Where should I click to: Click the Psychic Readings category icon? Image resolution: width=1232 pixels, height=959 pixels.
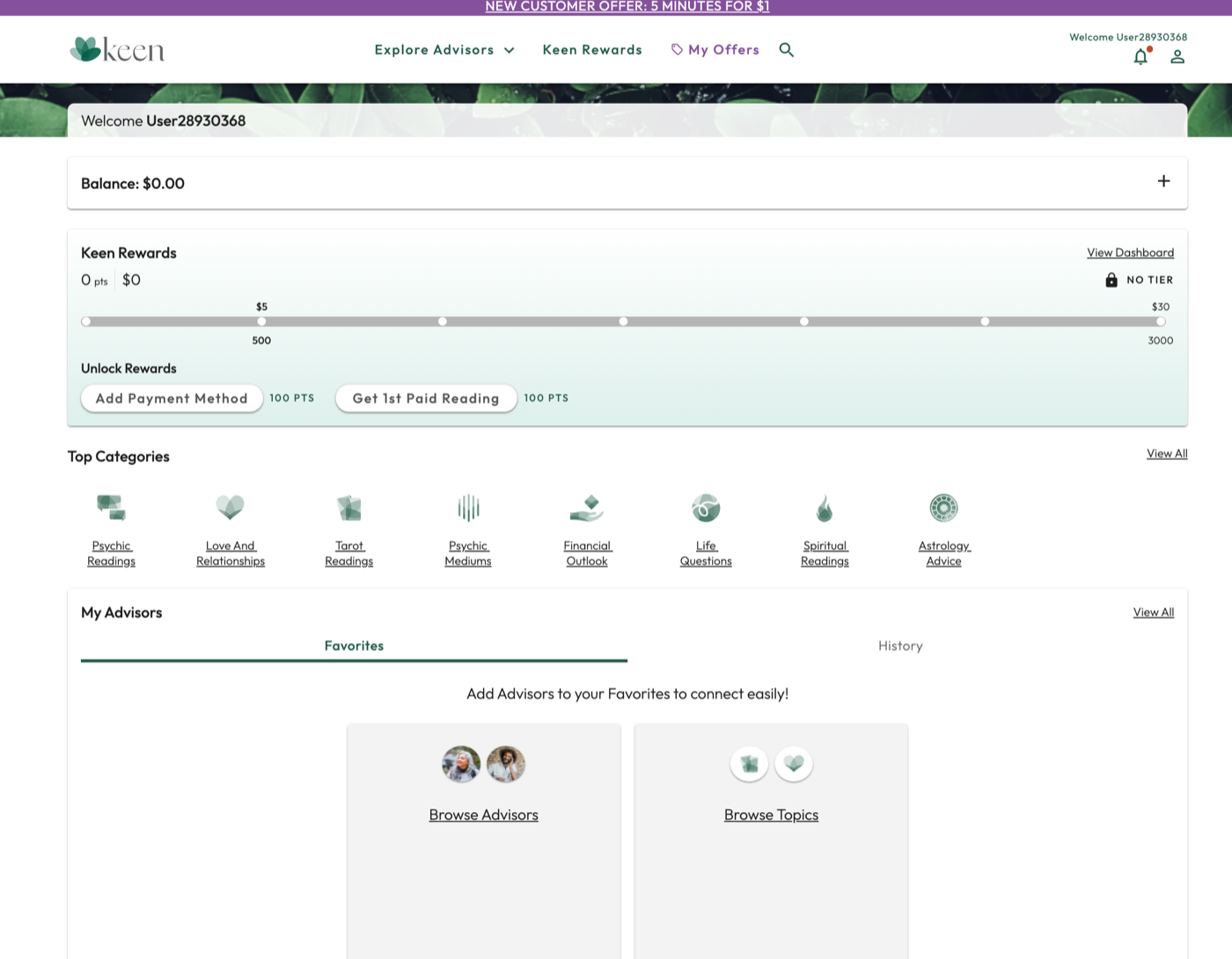coord(111,508)
